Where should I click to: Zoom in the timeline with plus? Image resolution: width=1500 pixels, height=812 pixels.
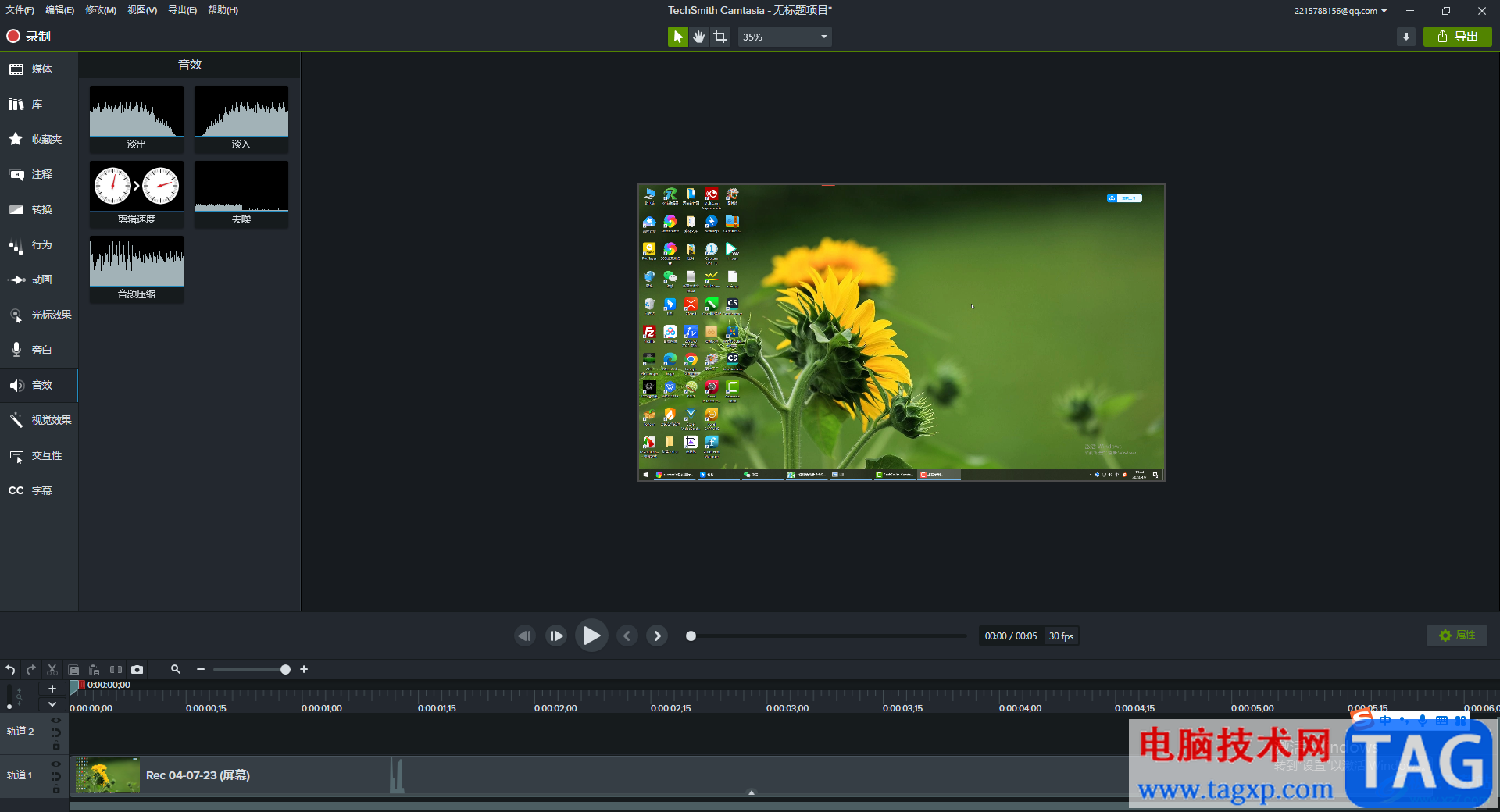[304, 669]
